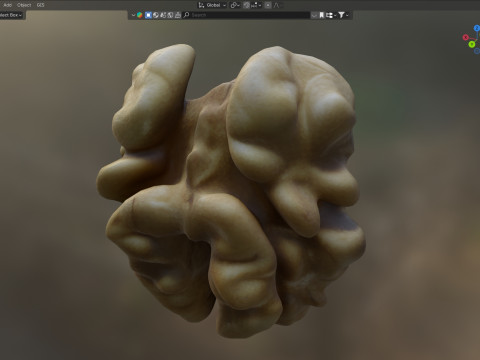The width and height of the screenshot is (480, 360).
Task: Click the bookmark icon
Action: 322,15
